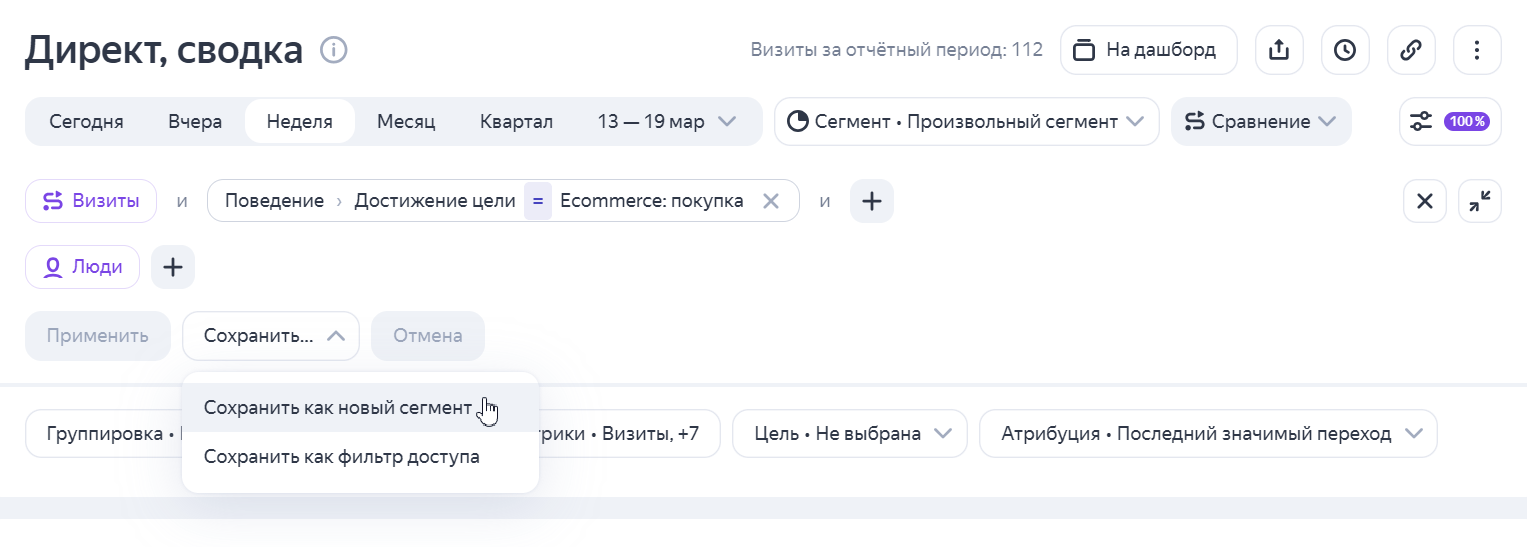Add a people condition with plus

pyautogui.click(x=173, y=267)
